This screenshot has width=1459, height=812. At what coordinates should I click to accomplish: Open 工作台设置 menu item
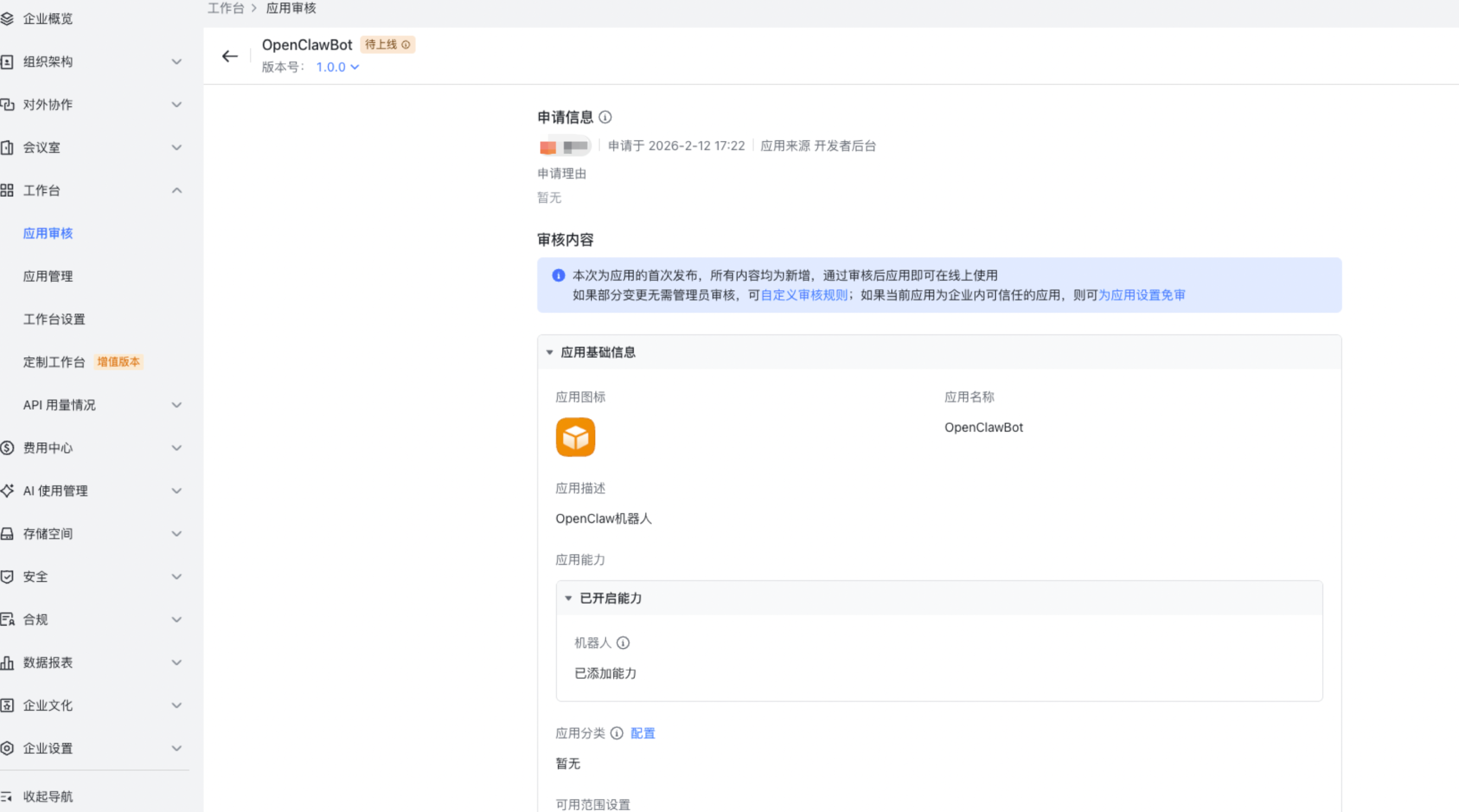pyautogui.click(x=54, y=319)
